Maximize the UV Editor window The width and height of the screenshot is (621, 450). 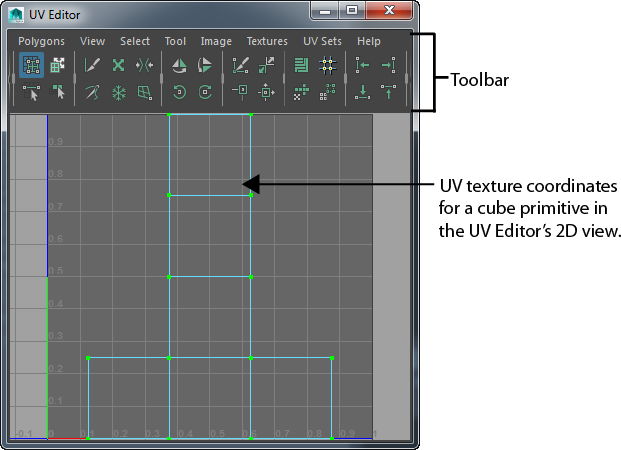click(352, 10)
